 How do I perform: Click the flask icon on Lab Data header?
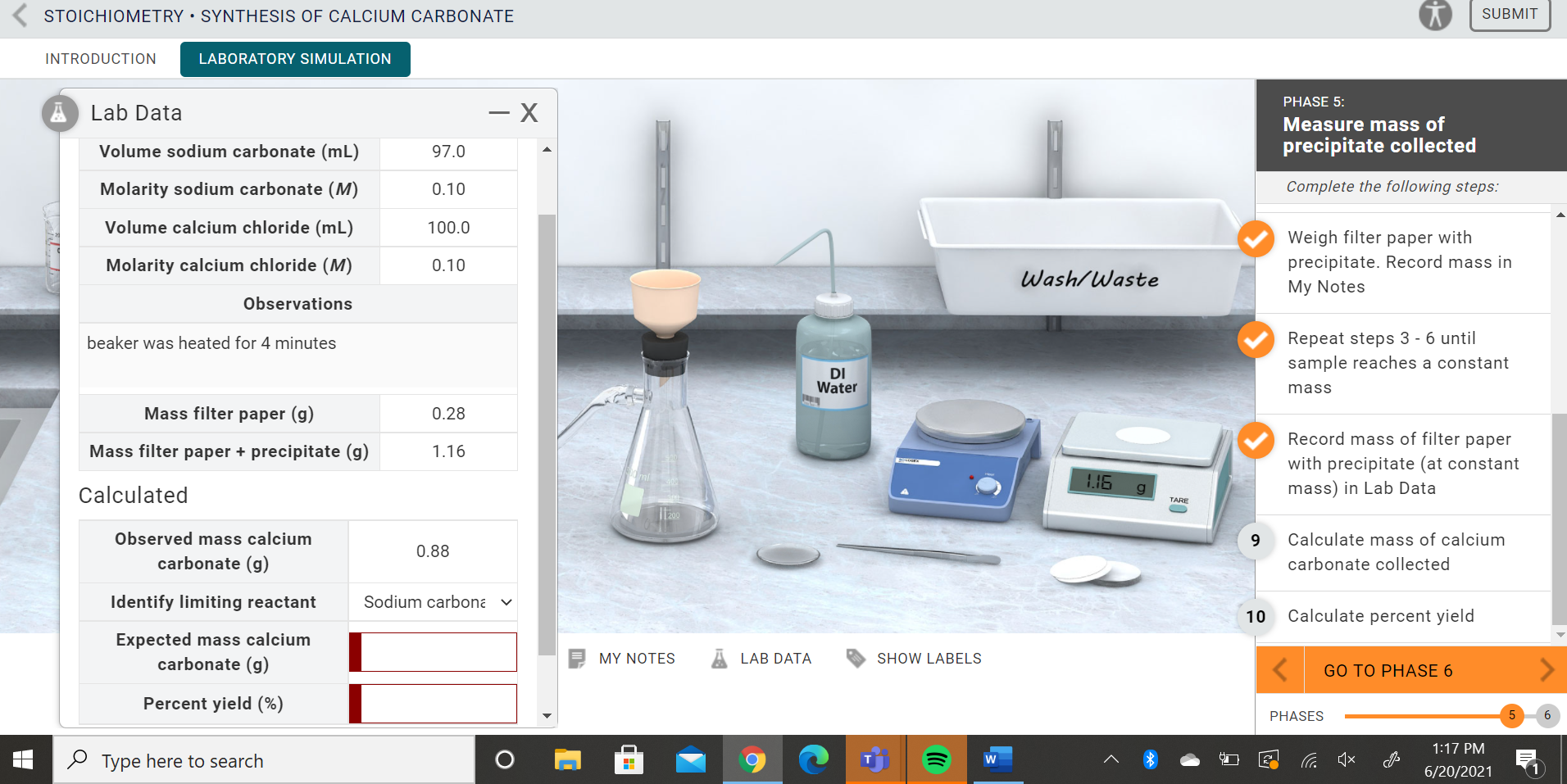coord(59,113)
